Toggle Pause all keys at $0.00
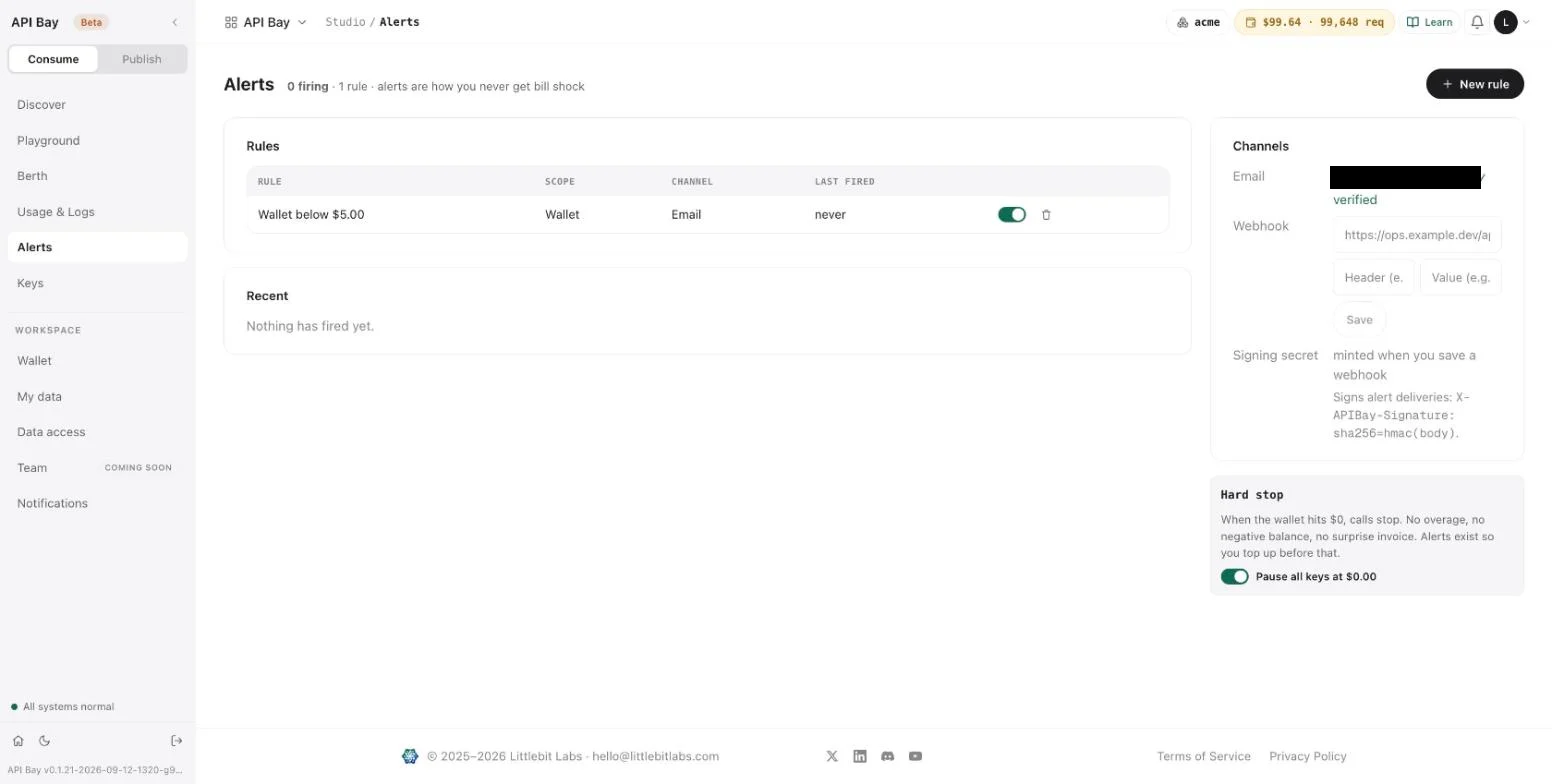The width and height of the screenshot is (1552, 784). point(1235,577)
